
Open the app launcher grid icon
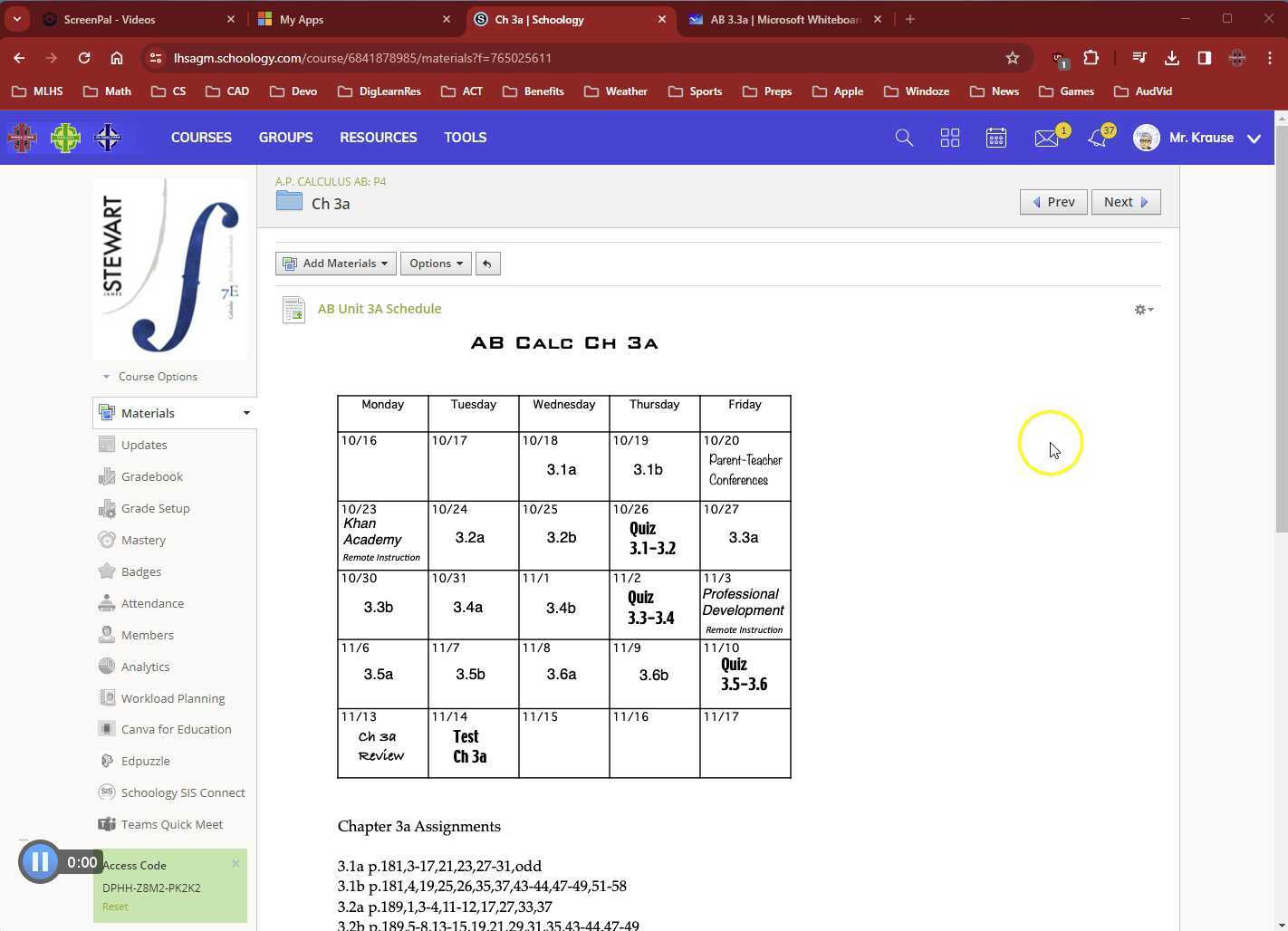pyautogui.click(x=949, y=137)
